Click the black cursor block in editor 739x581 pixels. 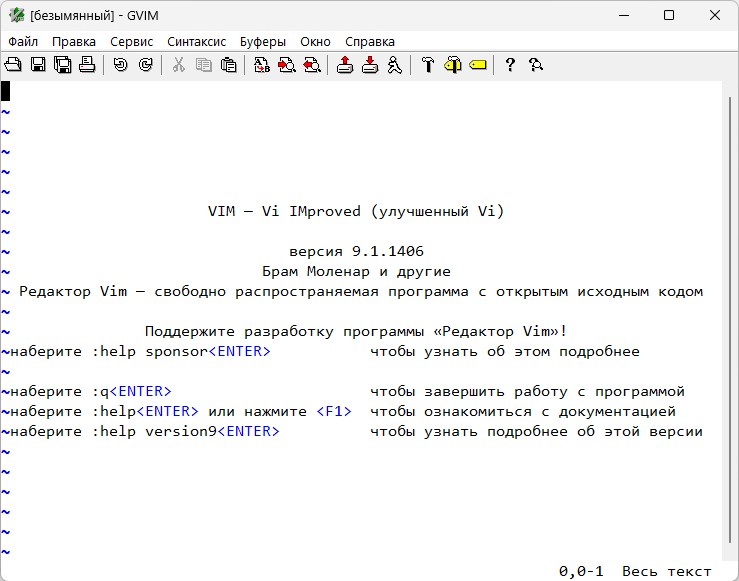tap(5, 91)
